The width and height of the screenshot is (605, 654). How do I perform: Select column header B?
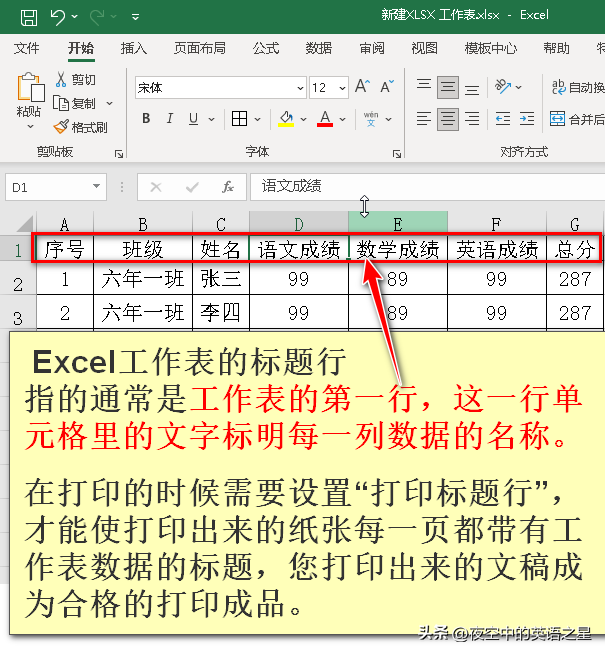coord(143,224)
